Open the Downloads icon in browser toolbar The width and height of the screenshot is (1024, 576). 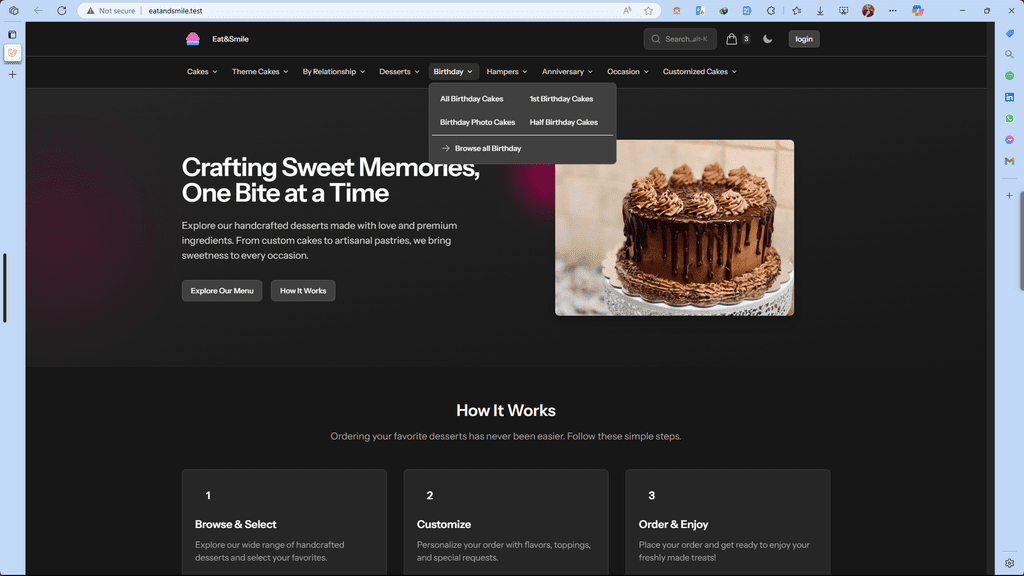820,10
